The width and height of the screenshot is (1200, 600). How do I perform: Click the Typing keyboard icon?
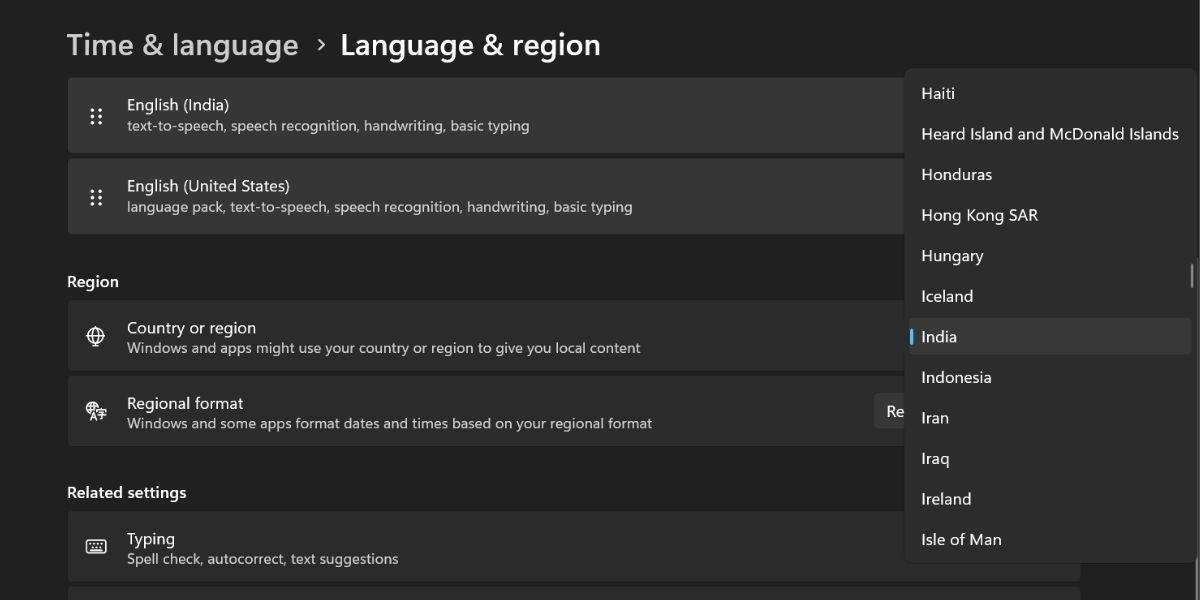[x=95, y=546]
